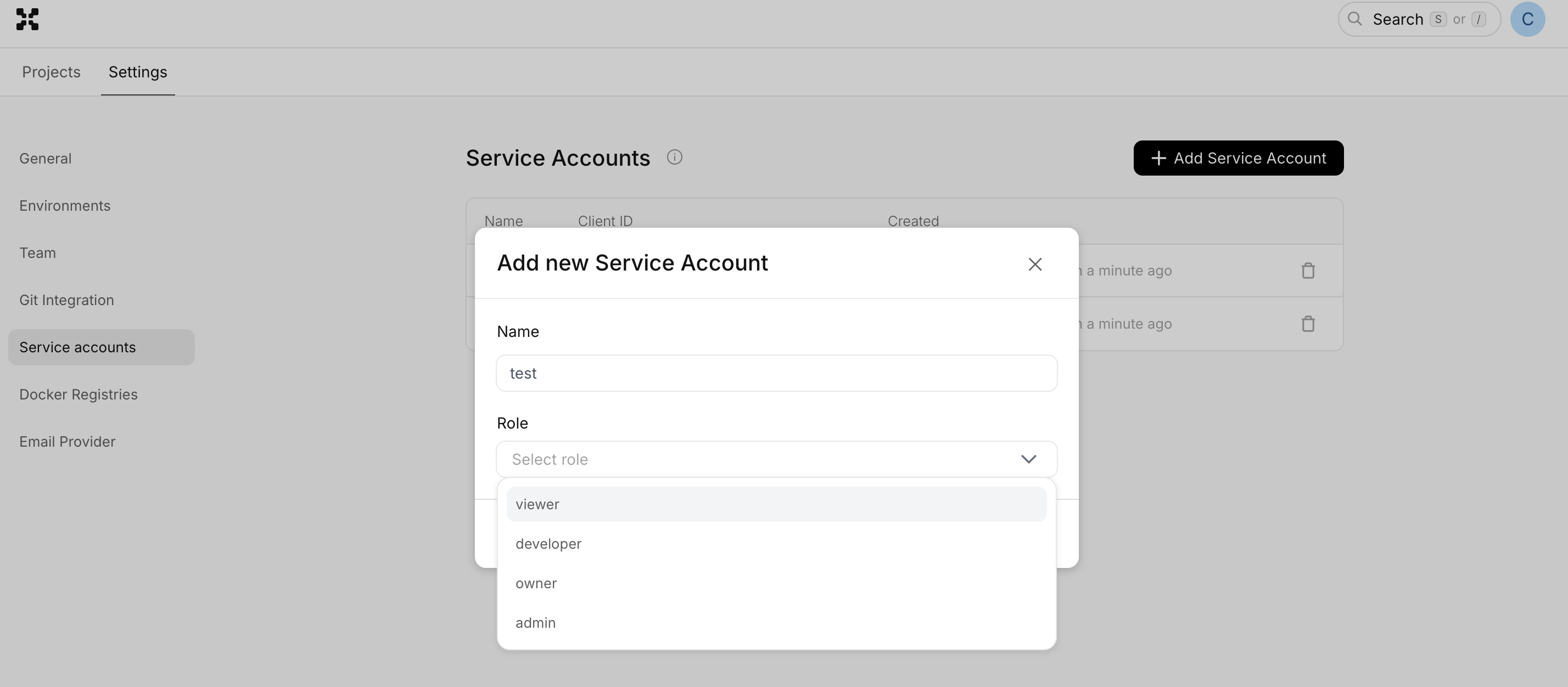Screen dimensions: 1568x687
Task: Open General settings section
Action: tap(45, 158)
